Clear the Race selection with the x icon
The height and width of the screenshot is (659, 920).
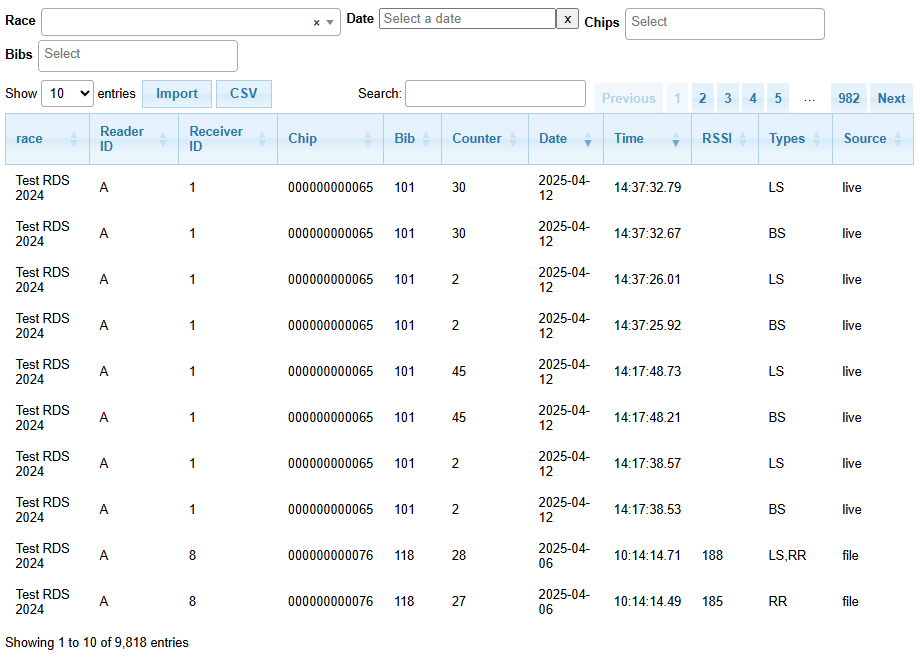pos(316,22)
